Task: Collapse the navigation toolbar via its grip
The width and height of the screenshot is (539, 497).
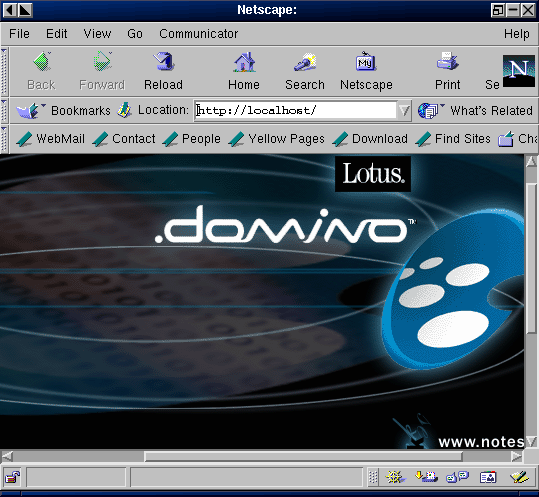Action: [x=4, y=72]
